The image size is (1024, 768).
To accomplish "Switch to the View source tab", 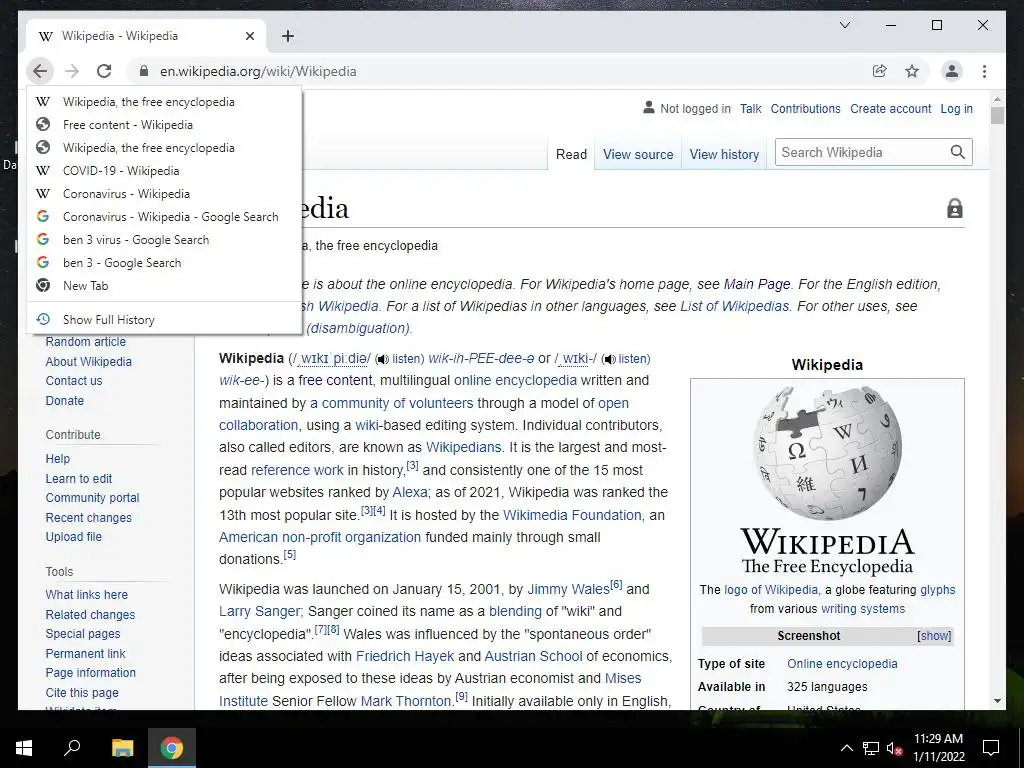I will click(x=637, y=155).
